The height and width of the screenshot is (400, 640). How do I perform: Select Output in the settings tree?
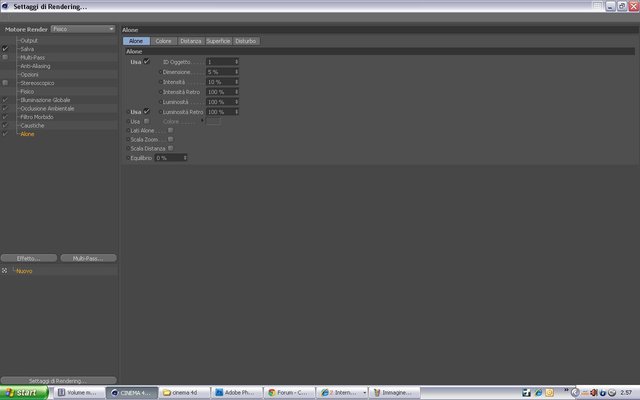[29, 40]
